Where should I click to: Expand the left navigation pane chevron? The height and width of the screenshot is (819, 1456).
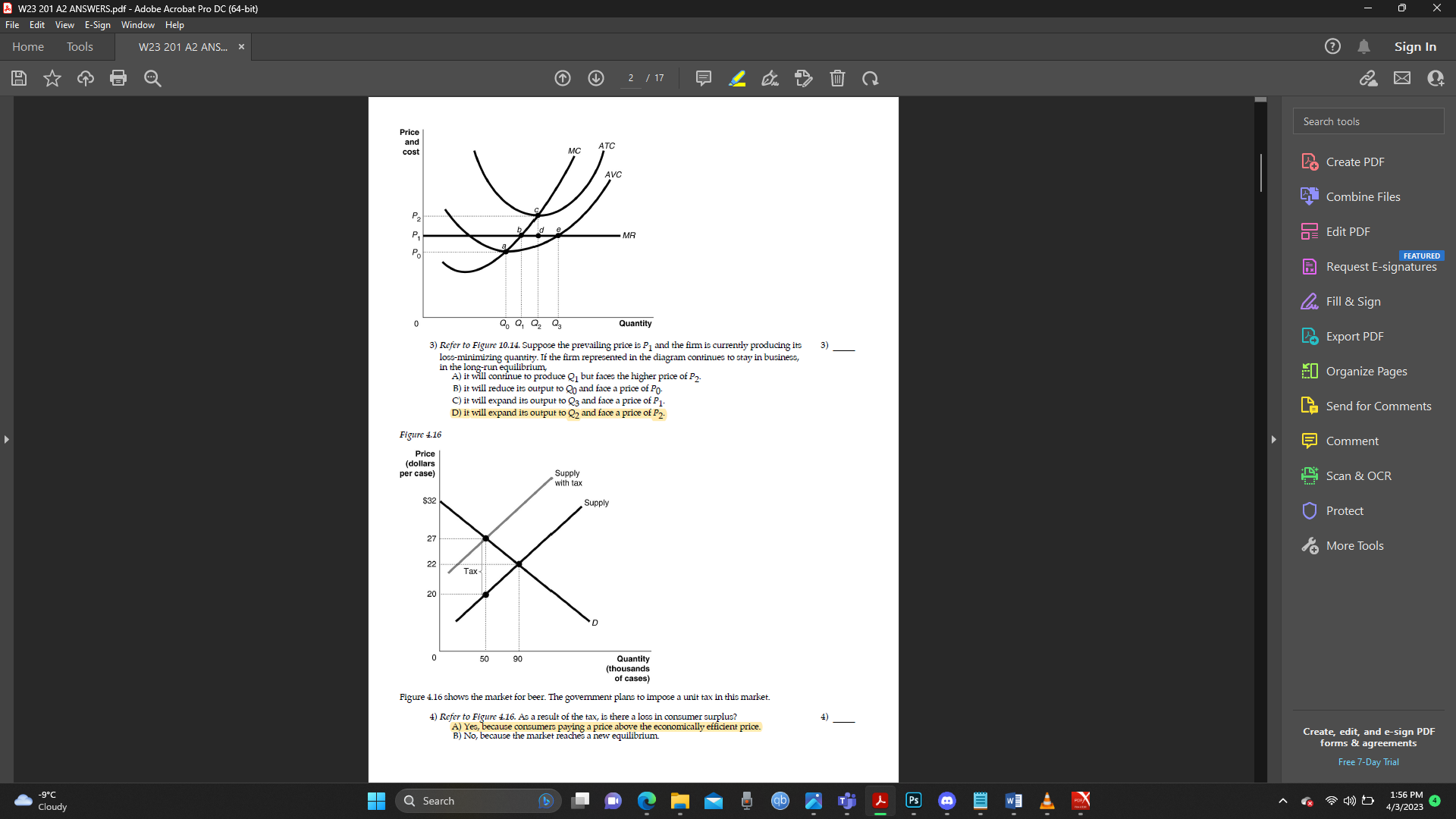(x=6, y=438)
